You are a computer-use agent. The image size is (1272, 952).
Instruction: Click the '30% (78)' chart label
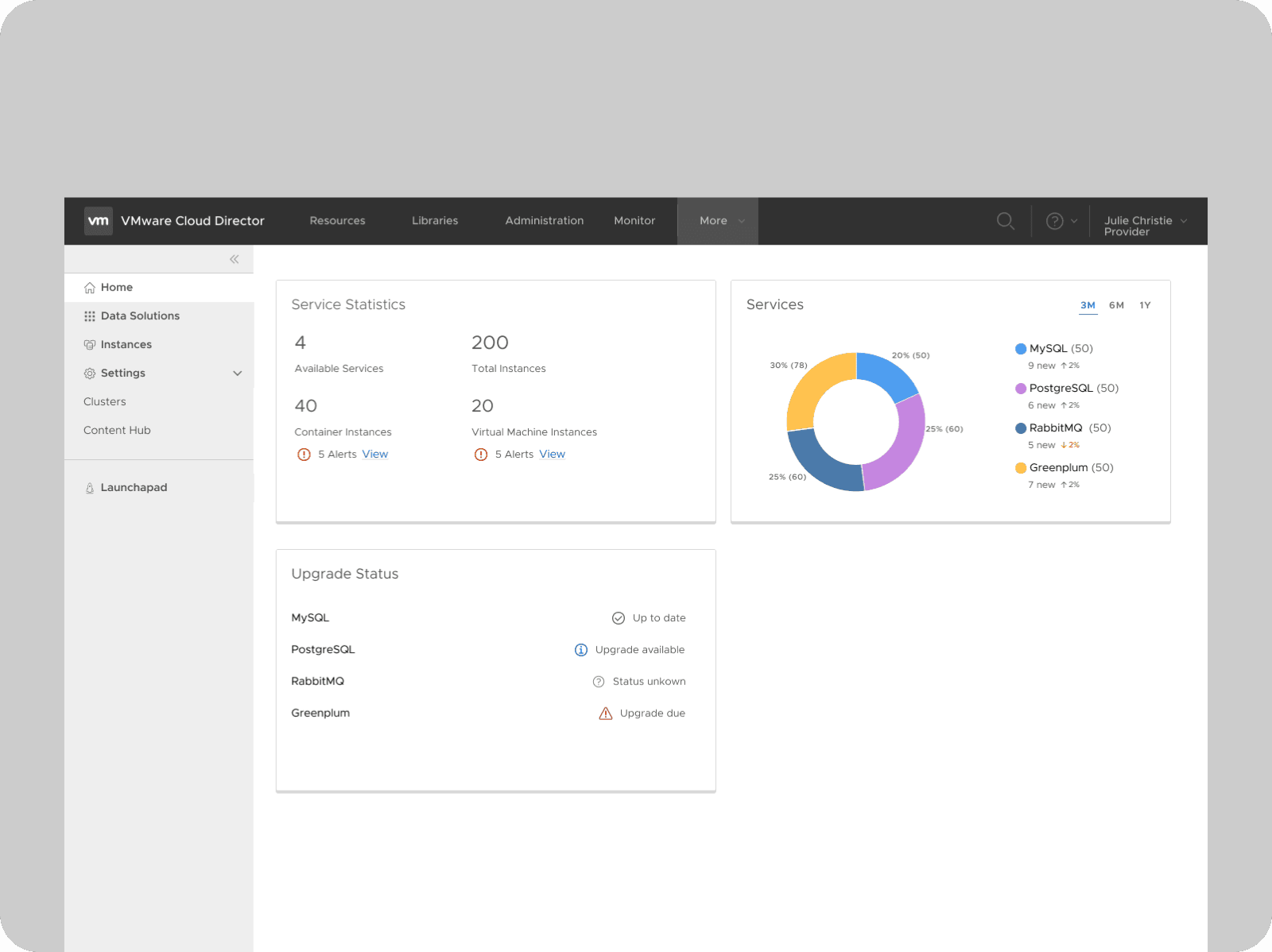(x=789, y=366)
